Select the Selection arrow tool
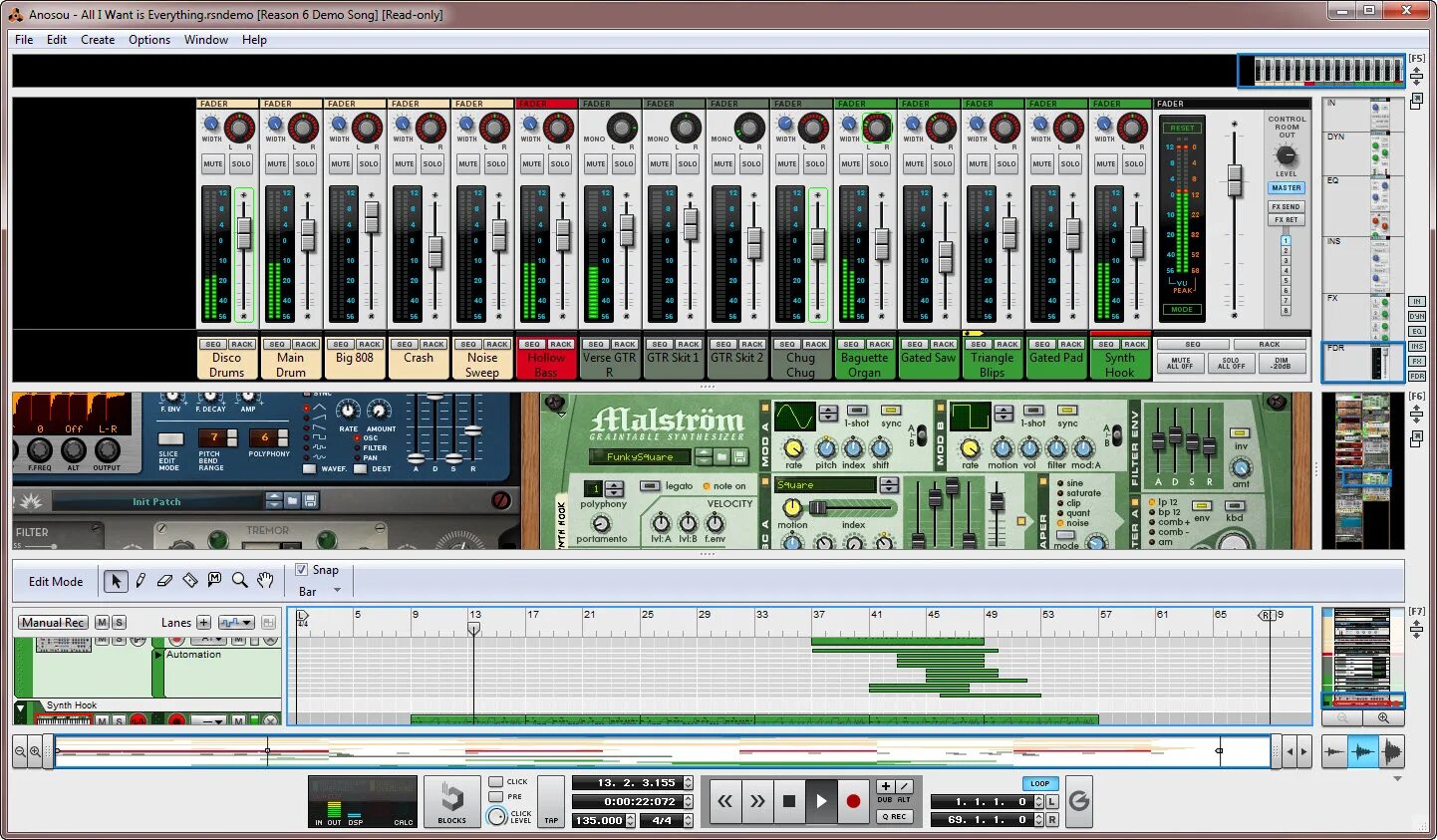1437x840 pixels. (116, 580)
